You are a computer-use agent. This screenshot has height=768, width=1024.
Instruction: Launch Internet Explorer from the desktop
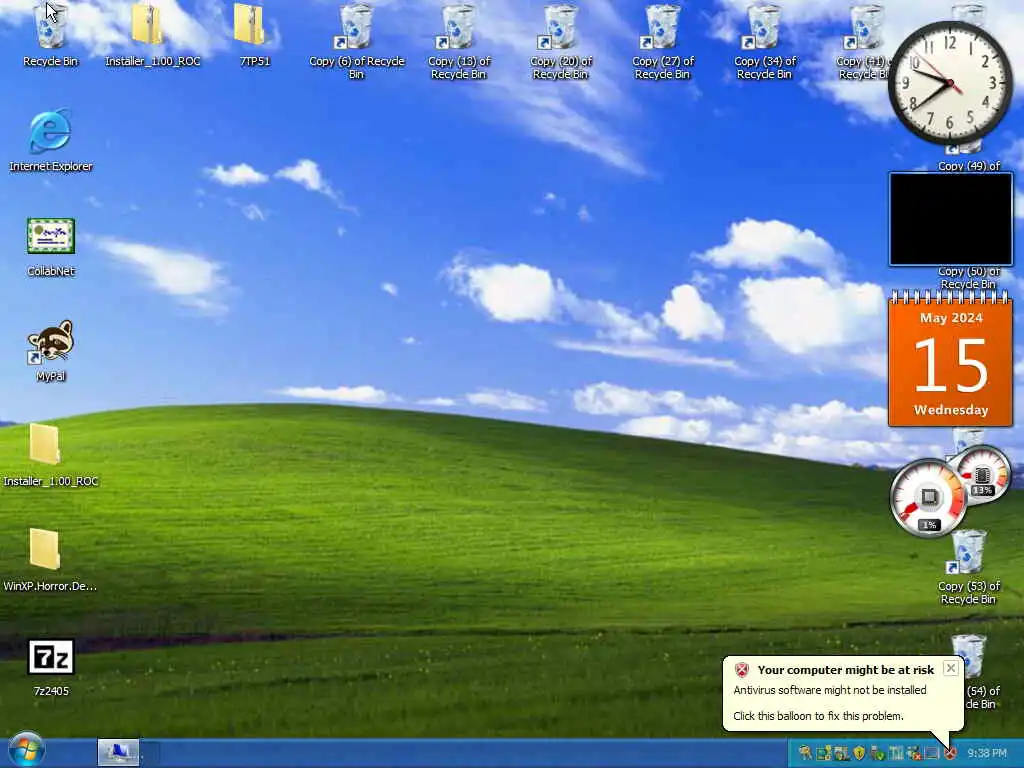50,140
